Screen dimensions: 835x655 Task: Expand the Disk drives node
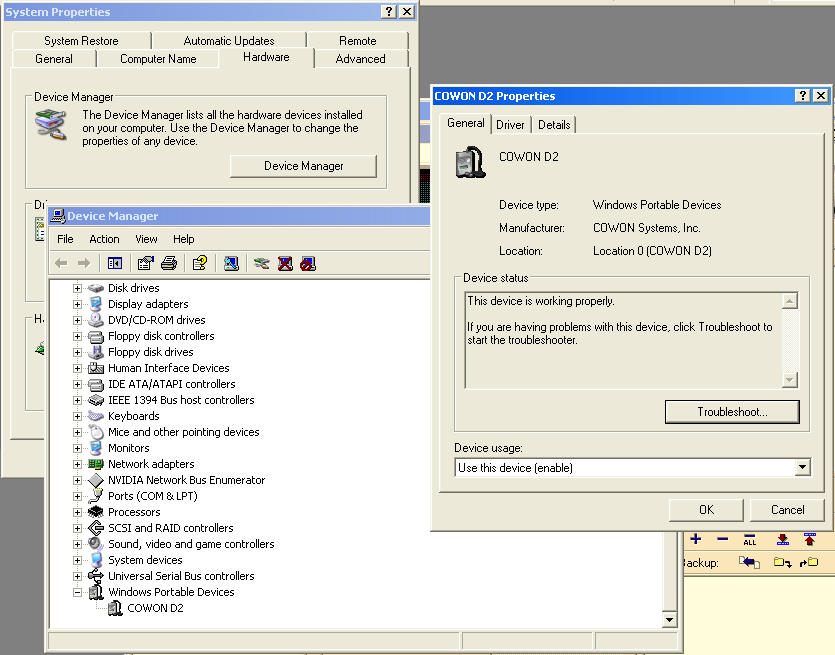pyautogui.click(x=77, y=288)
